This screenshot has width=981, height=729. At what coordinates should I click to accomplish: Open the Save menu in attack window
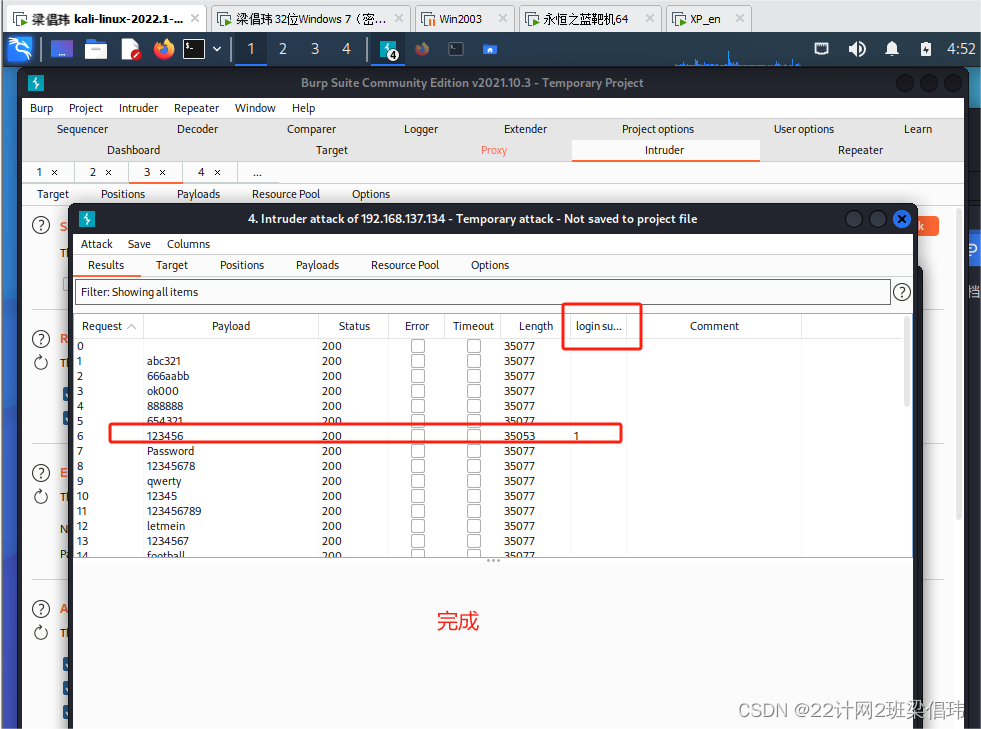(x=139, y=244)
